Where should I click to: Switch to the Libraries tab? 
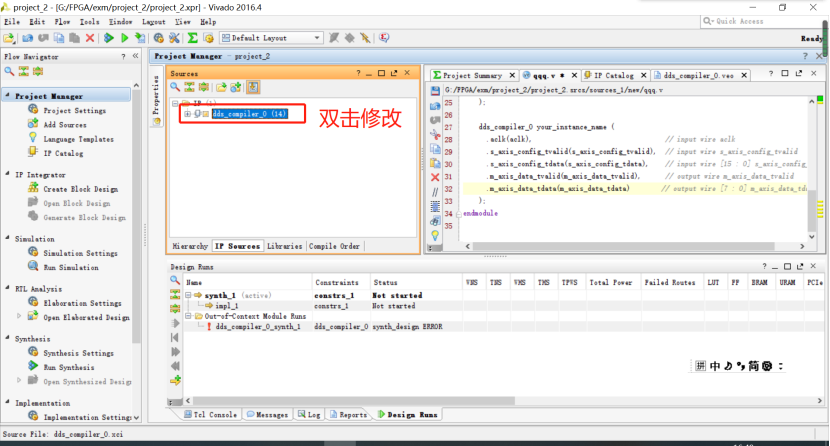pyautogui.click(x=284, y=246)
